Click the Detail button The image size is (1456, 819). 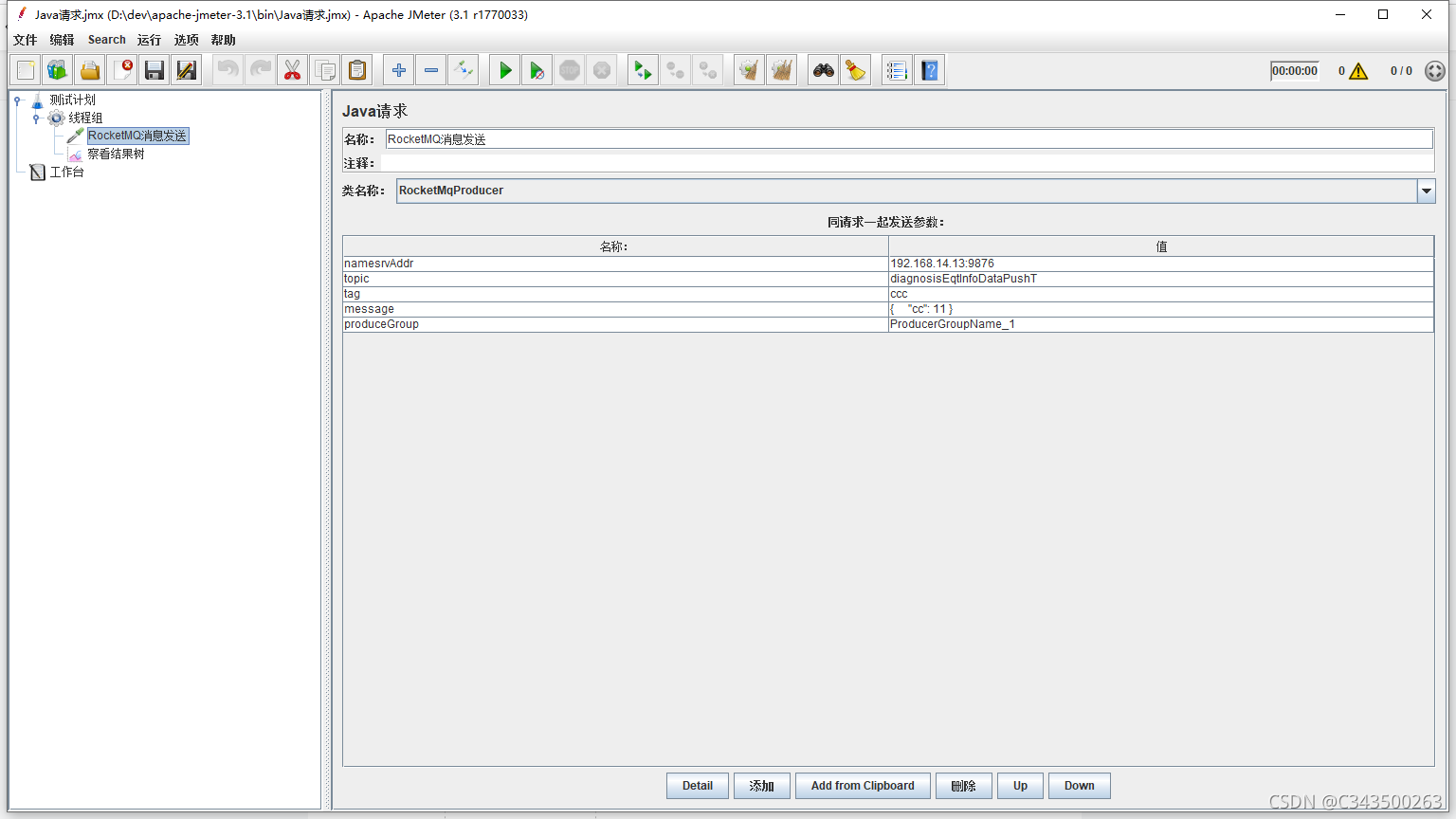coord(698,786)
